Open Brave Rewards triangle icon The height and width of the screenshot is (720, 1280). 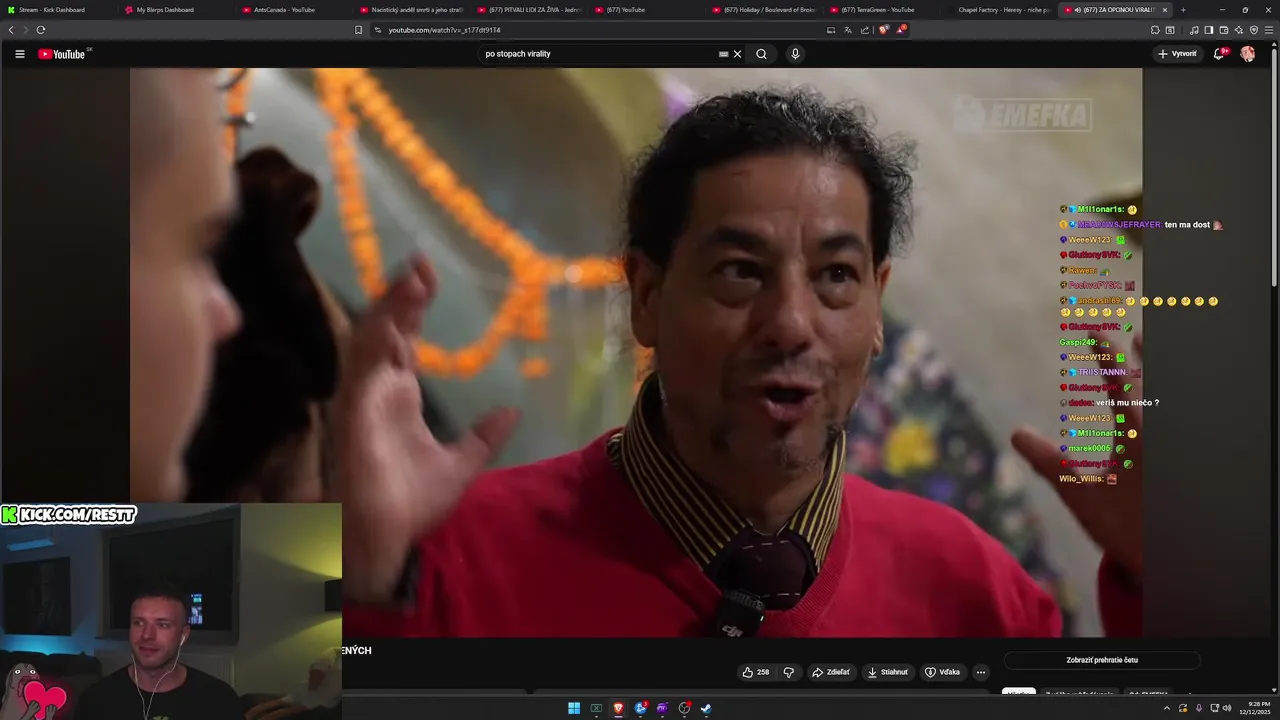coord(901,30)
